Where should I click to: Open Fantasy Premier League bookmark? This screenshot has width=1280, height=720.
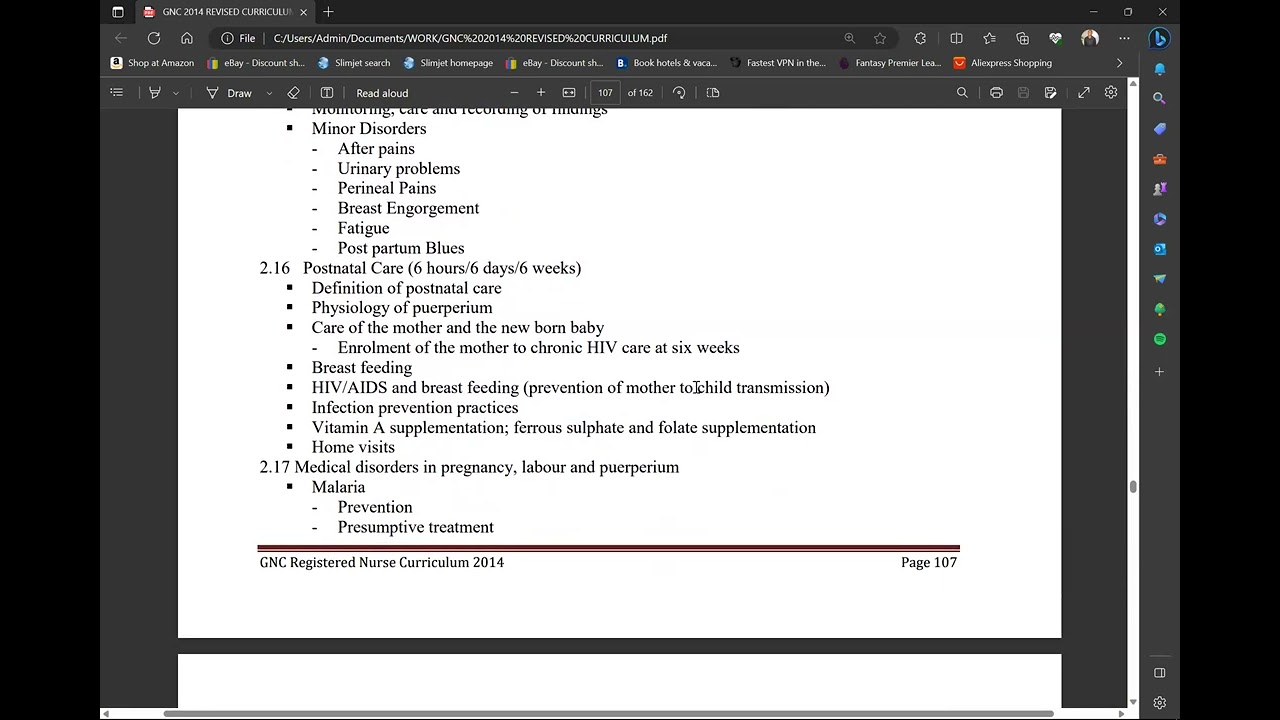890,63
